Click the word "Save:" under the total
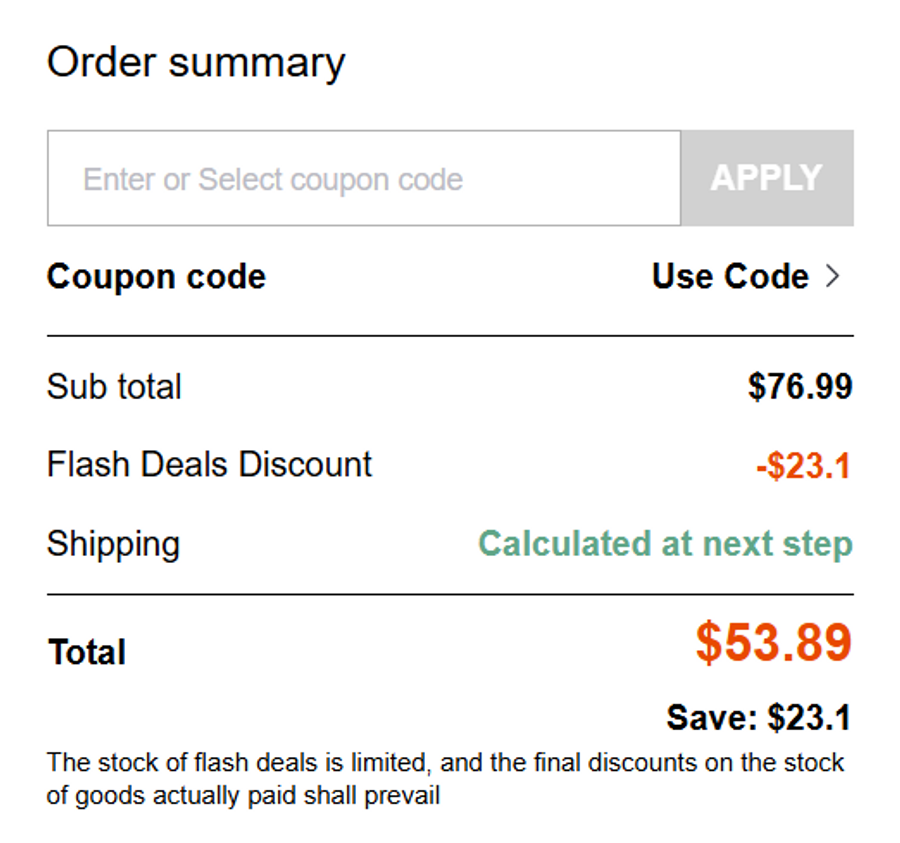Viewport: 900px width, 843px height. coord(712,717)
